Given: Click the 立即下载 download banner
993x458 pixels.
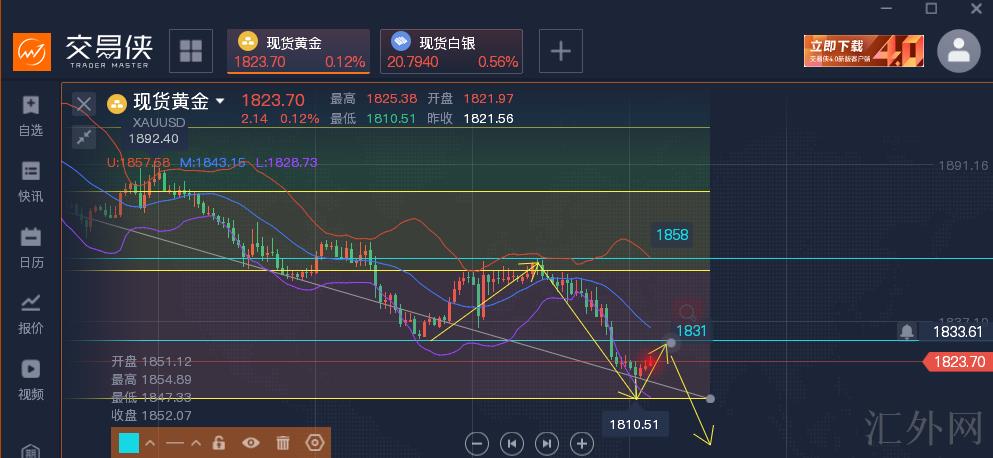Looking at the screenshot, I should [x=863, y=51].
